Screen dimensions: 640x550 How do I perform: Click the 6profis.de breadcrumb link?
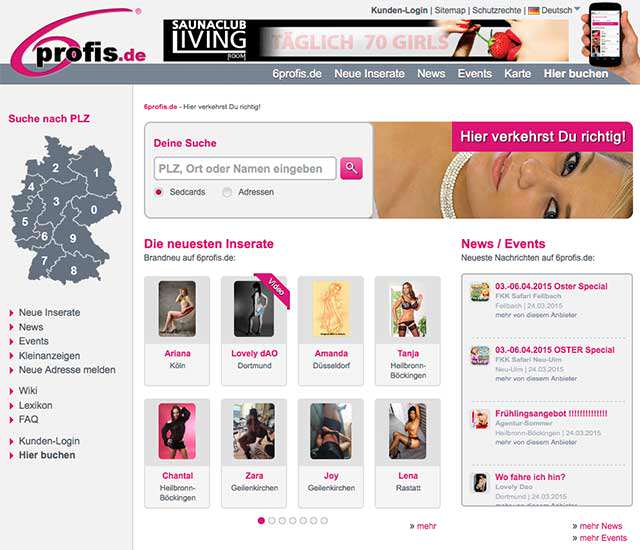[160, 107]
